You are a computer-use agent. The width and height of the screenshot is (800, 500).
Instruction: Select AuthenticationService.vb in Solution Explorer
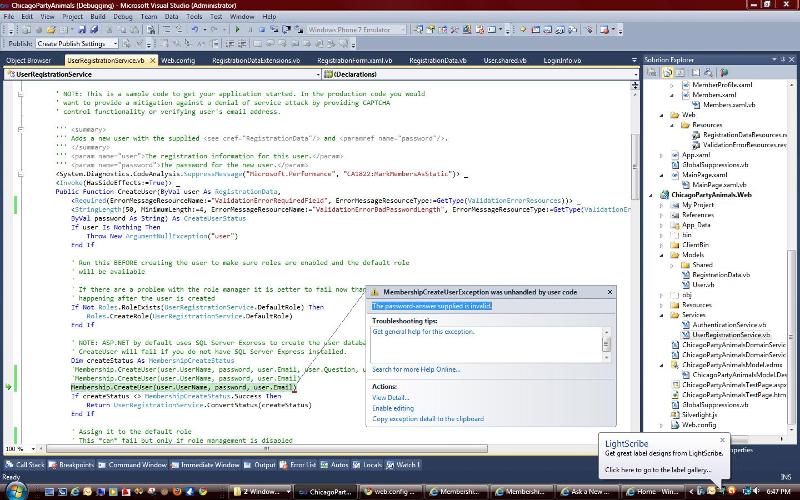pos(729,325)
